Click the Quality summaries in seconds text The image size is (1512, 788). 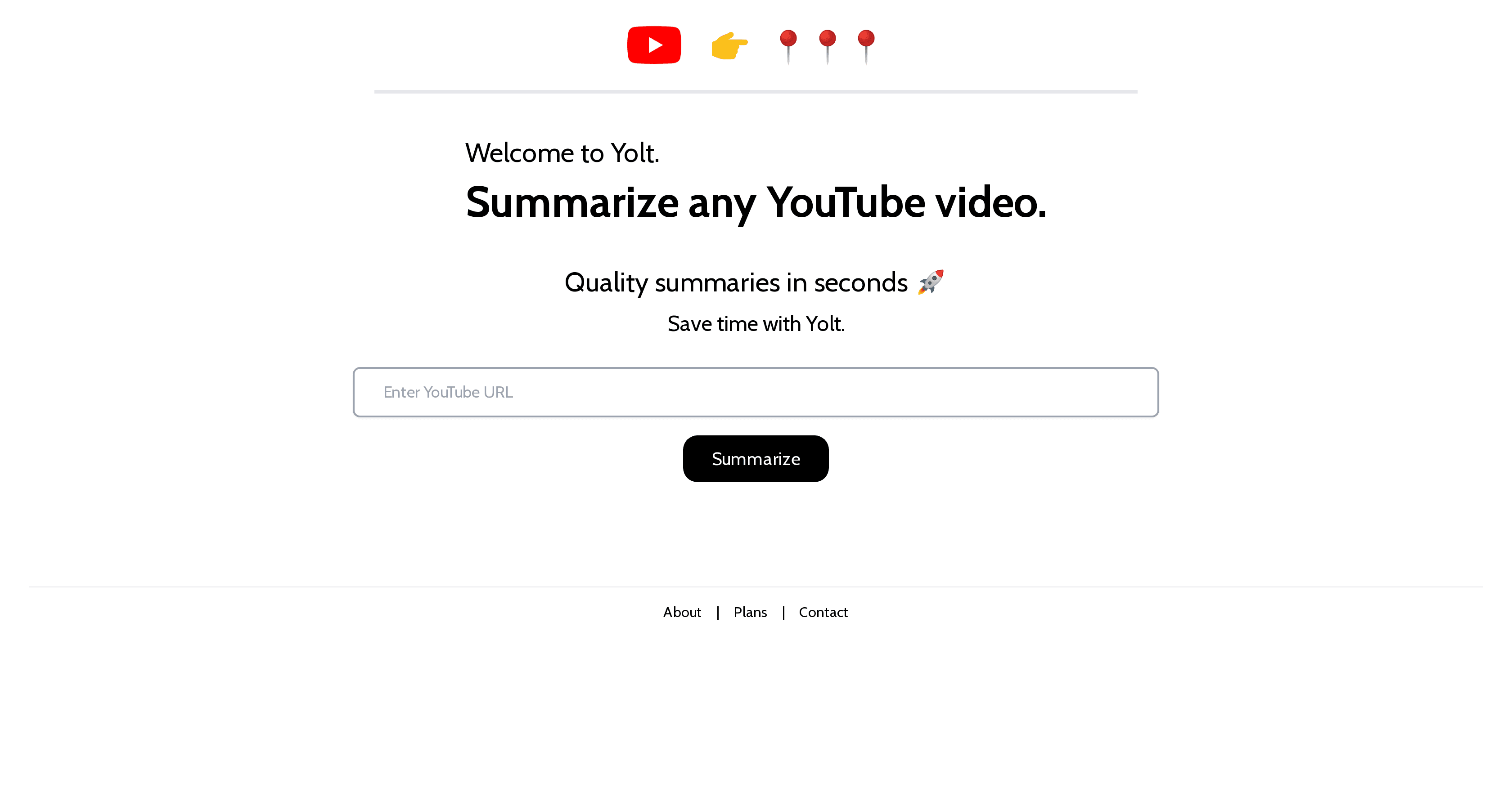[736, 283]
